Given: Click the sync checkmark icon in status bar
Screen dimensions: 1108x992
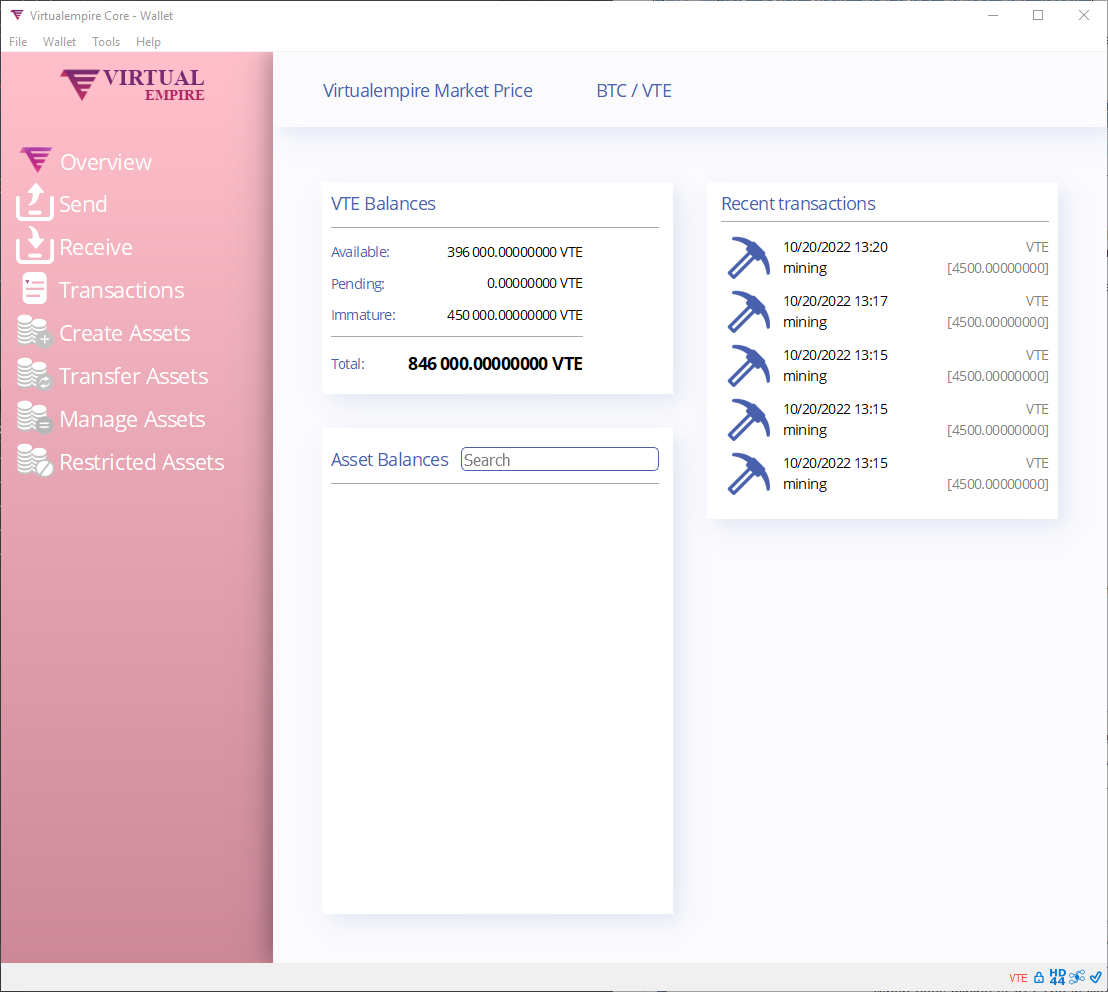Looking at the screenshot, I should click(x=1095, y=977).
